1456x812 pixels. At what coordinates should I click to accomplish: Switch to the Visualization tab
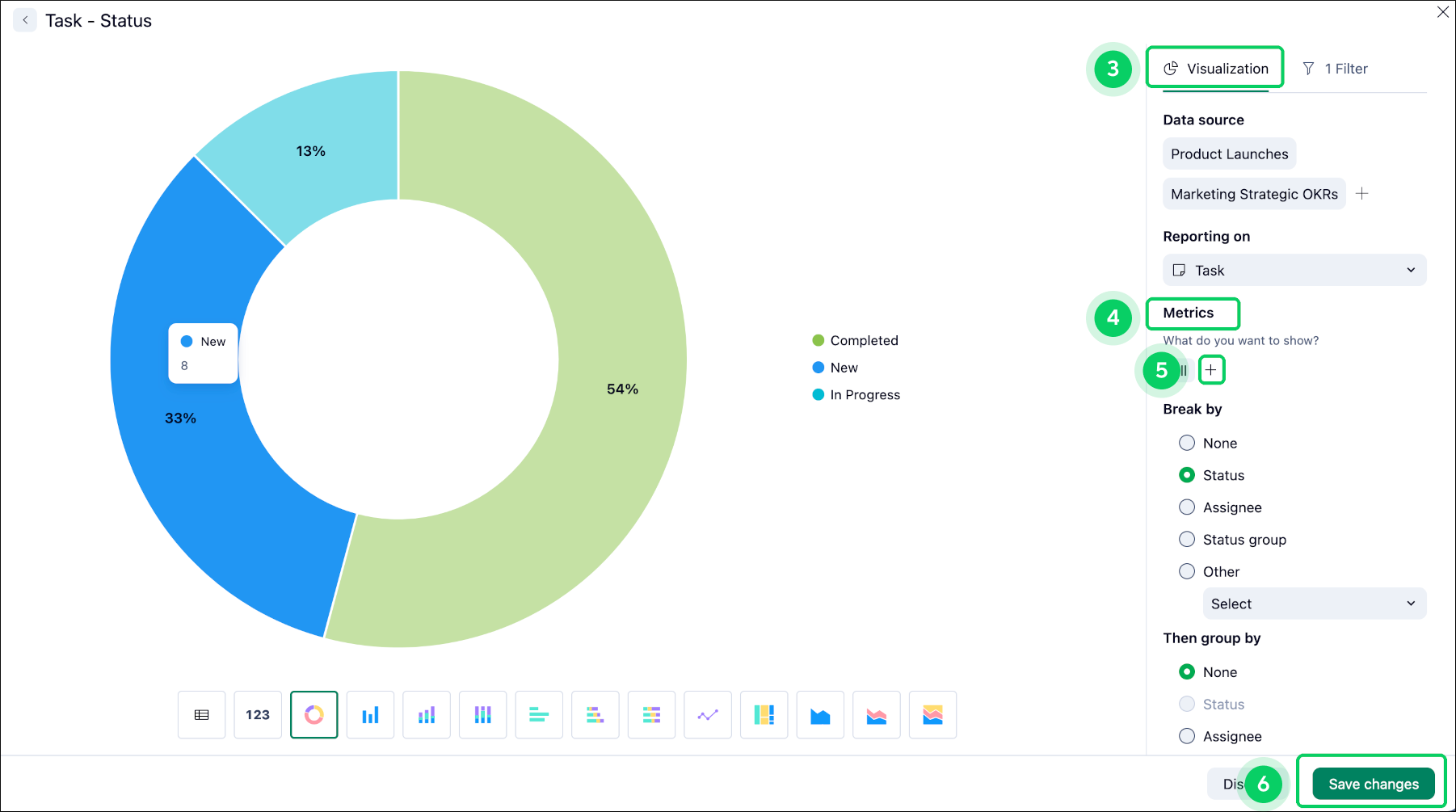1214,68
